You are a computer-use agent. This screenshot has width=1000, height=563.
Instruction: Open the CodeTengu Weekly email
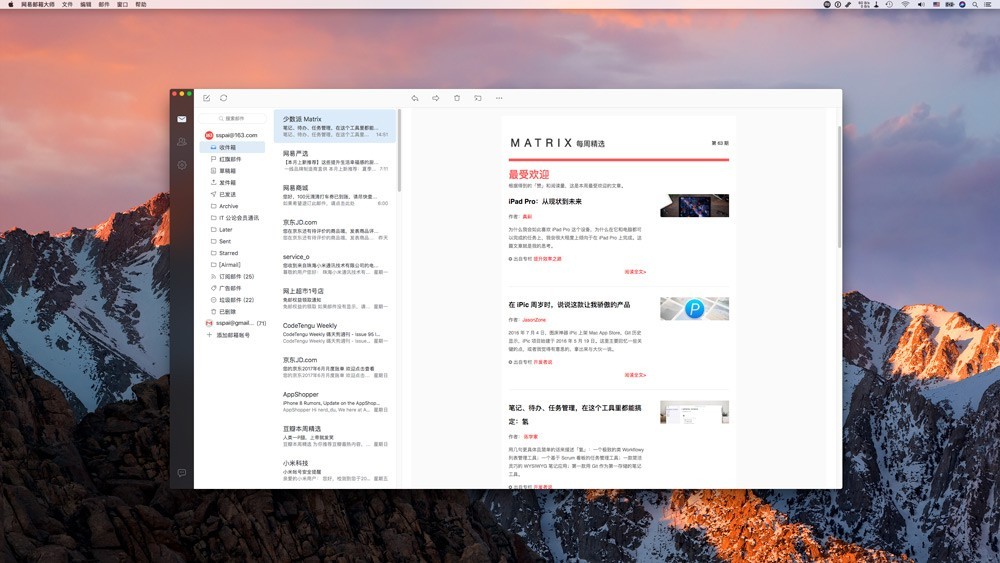click(335, 333)
